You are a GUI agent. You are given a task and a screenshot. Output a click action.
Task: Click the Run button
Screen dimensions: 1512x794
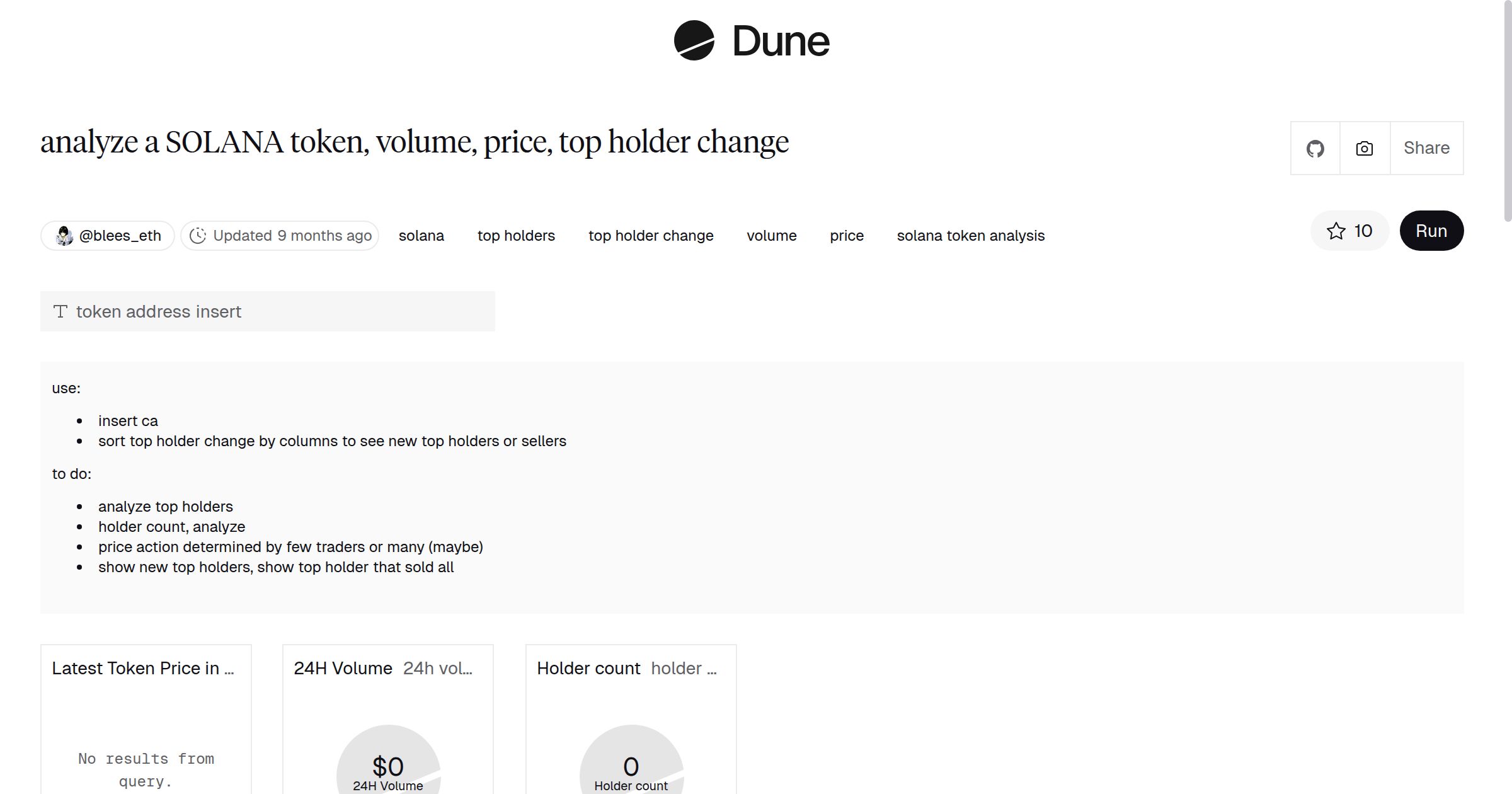coord(1431,231)
